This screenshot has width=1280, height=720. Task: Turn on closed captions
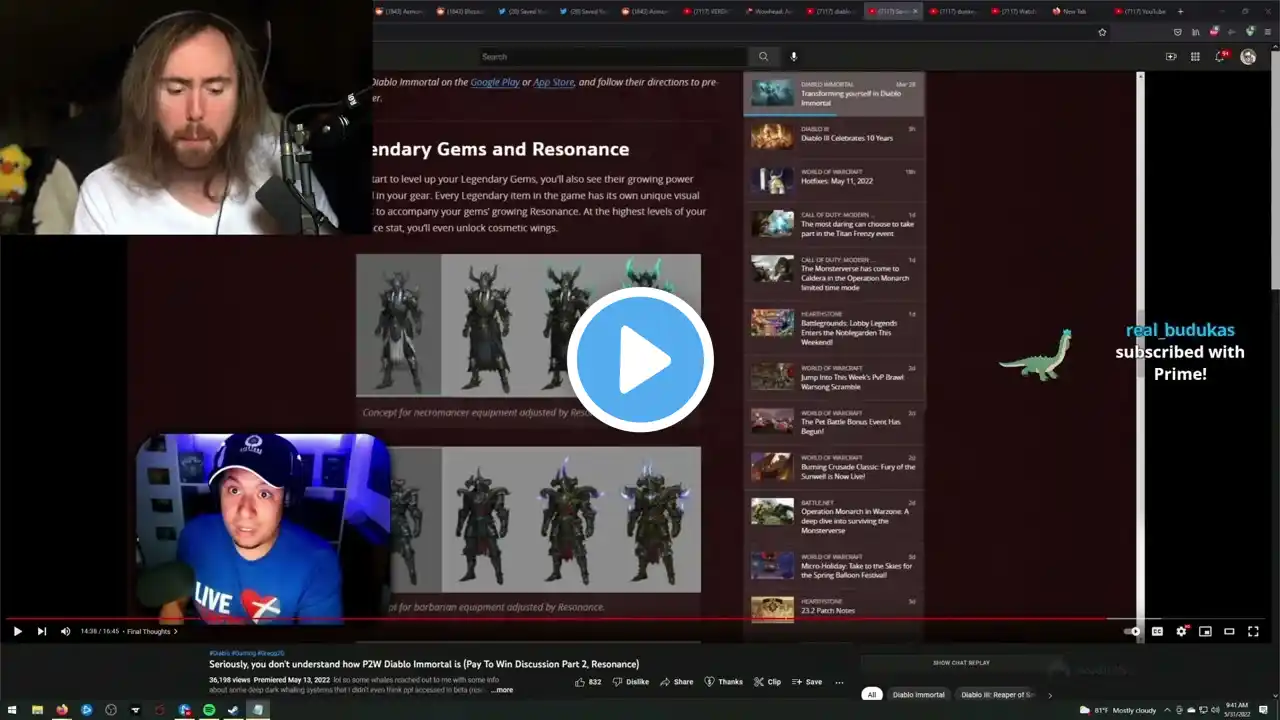click(x=1157, y=631)
